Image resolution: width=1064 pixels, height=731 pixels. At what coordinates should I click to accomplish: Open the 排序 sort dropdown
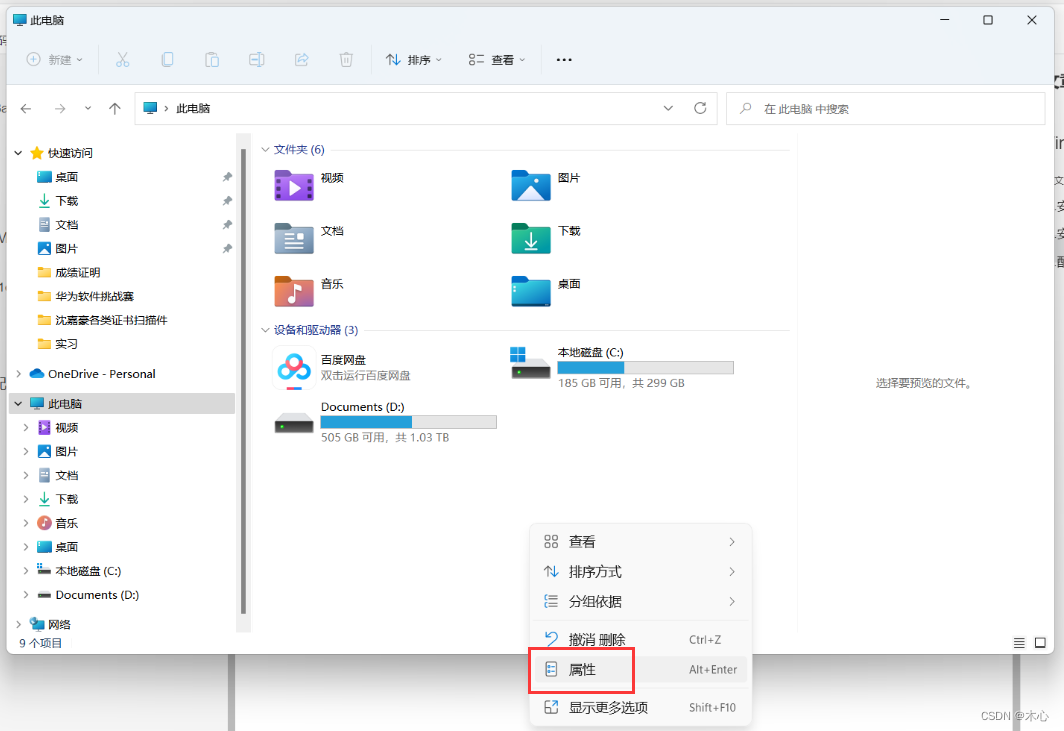[x=414, y=60]
